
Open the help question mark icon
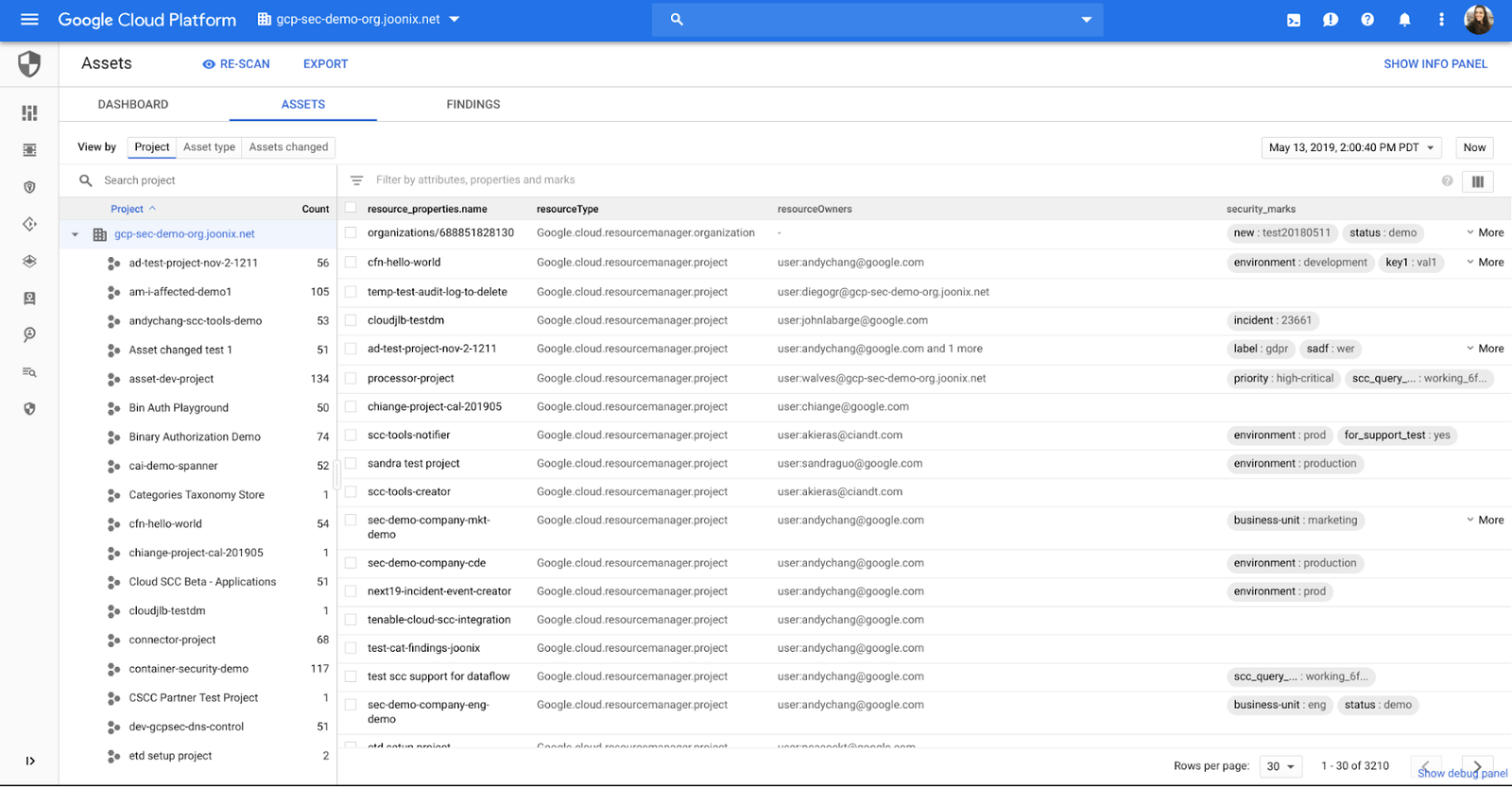coord(1367,20)
